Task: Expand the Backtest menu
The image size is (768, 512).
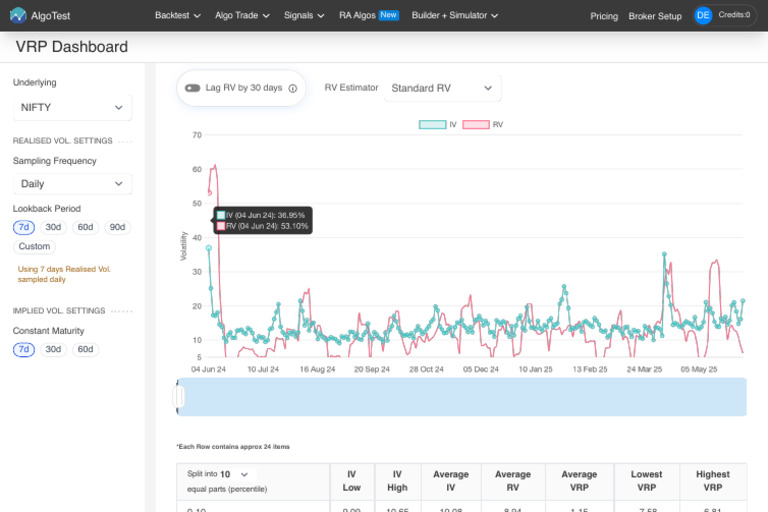Action: pyautogui.click(x=178, y=15)
